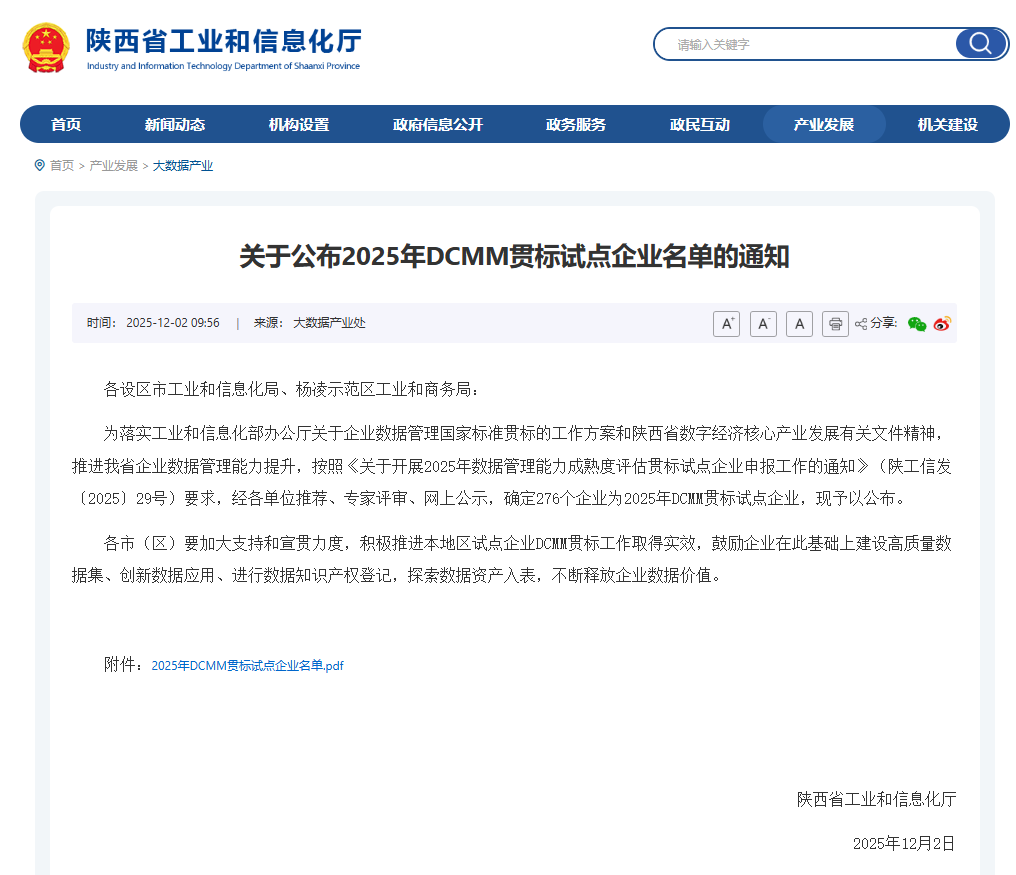Click the national emblem logo
Viewport: 1016px width, 875px height.
[x=46, y=47]
